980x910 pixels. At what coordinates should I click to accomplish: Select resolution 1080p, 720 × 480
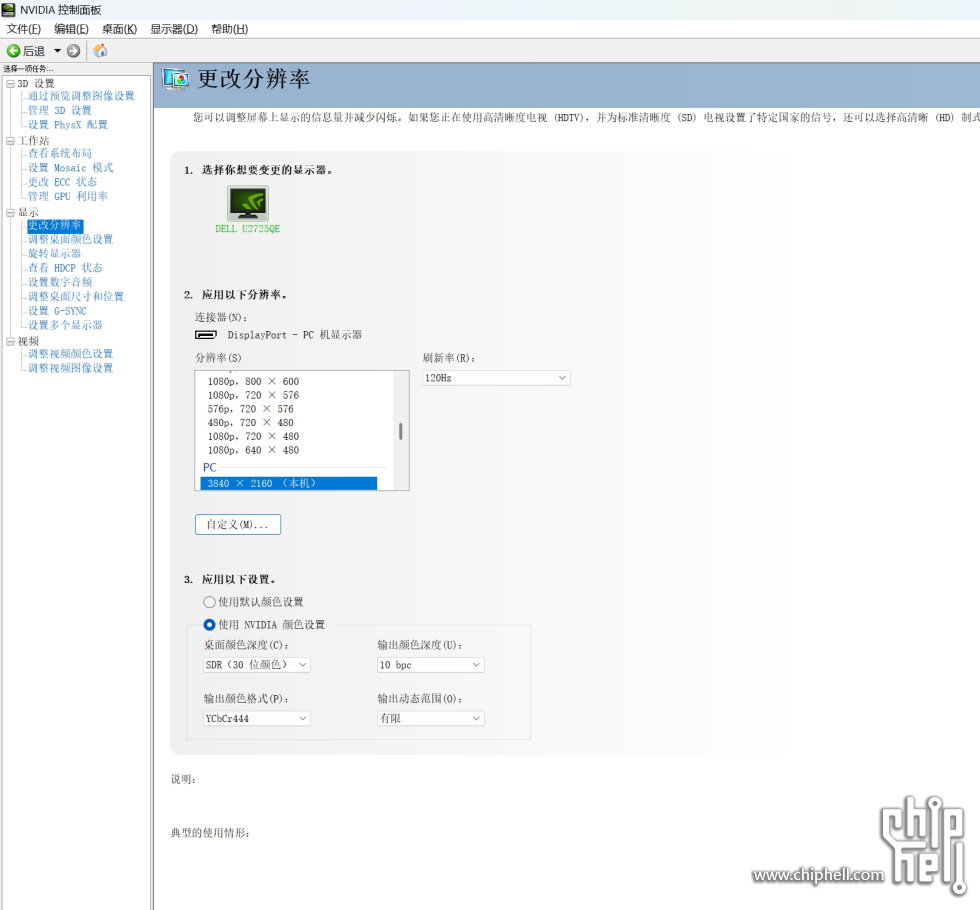pyautogui.click(x=253, y=436)
